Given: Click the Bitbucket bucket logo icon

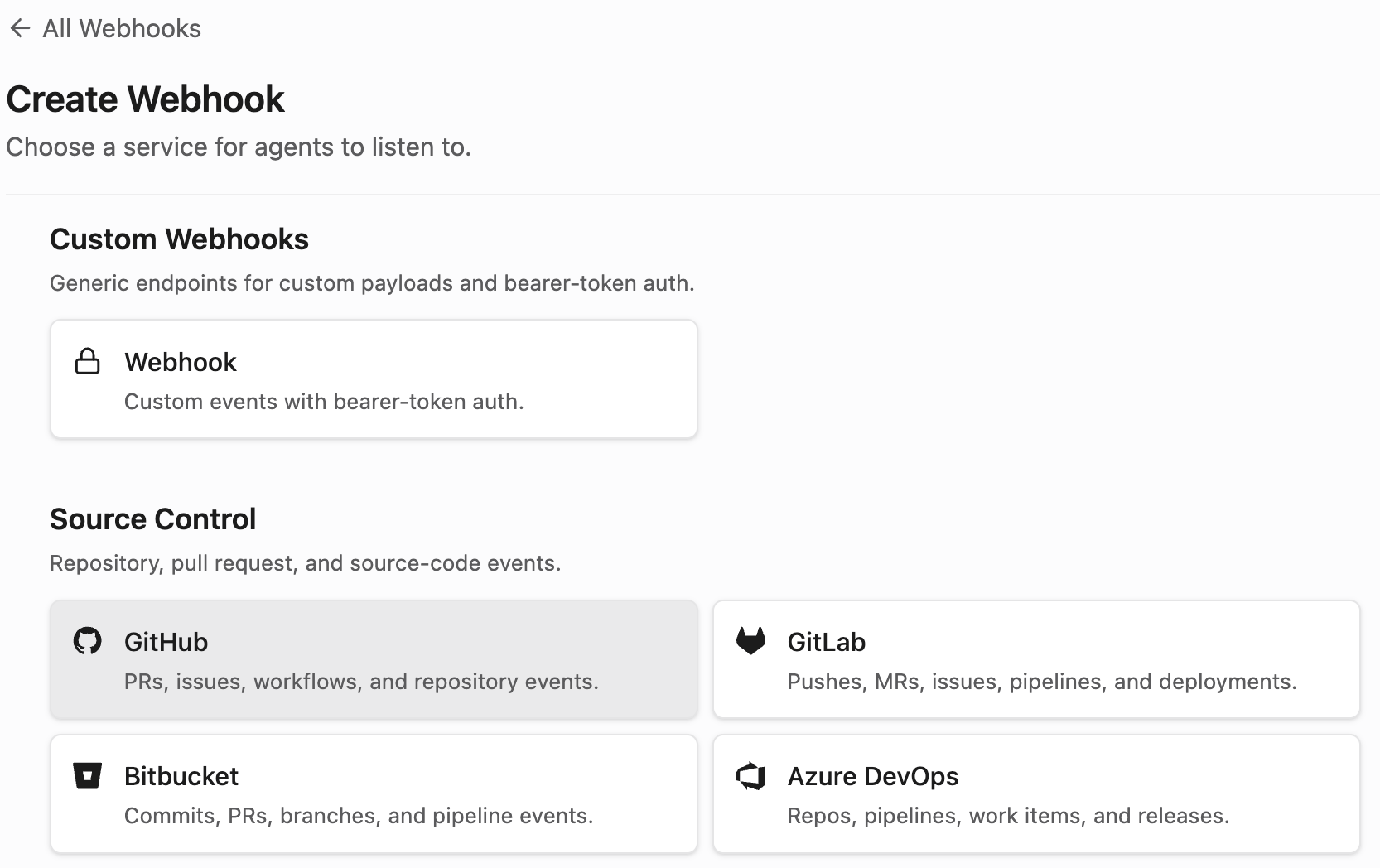Looking at the screenshot, I should point(87,776).
